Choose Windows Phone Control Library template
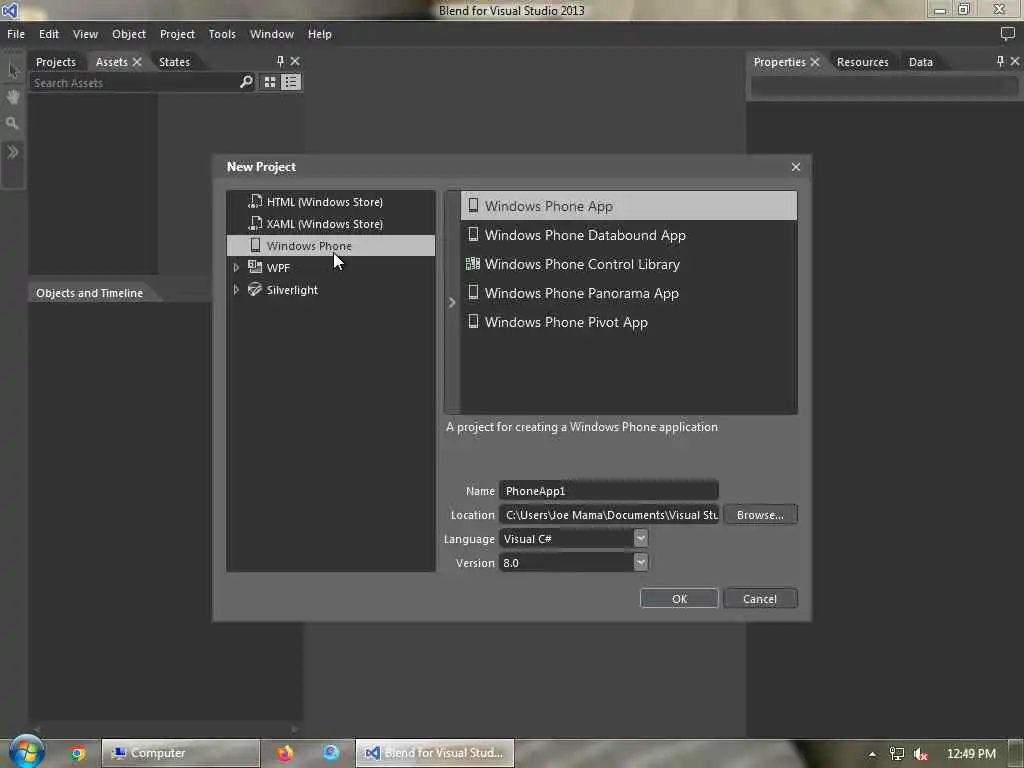The image size is (1024, 768). coord(629,264)
